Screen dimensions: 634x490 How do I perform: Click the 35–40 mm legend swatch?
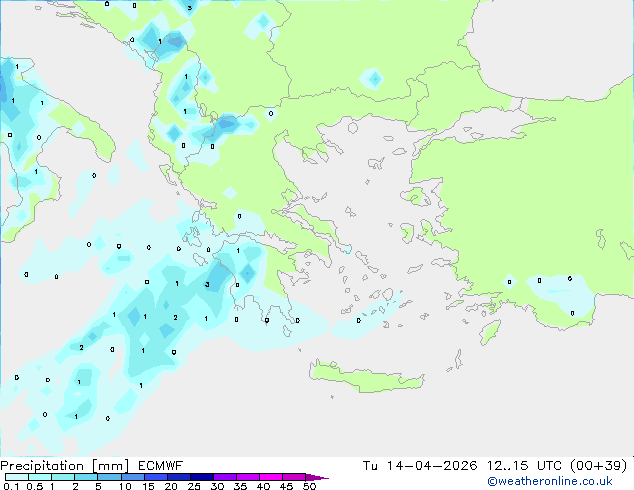point(247,477)
